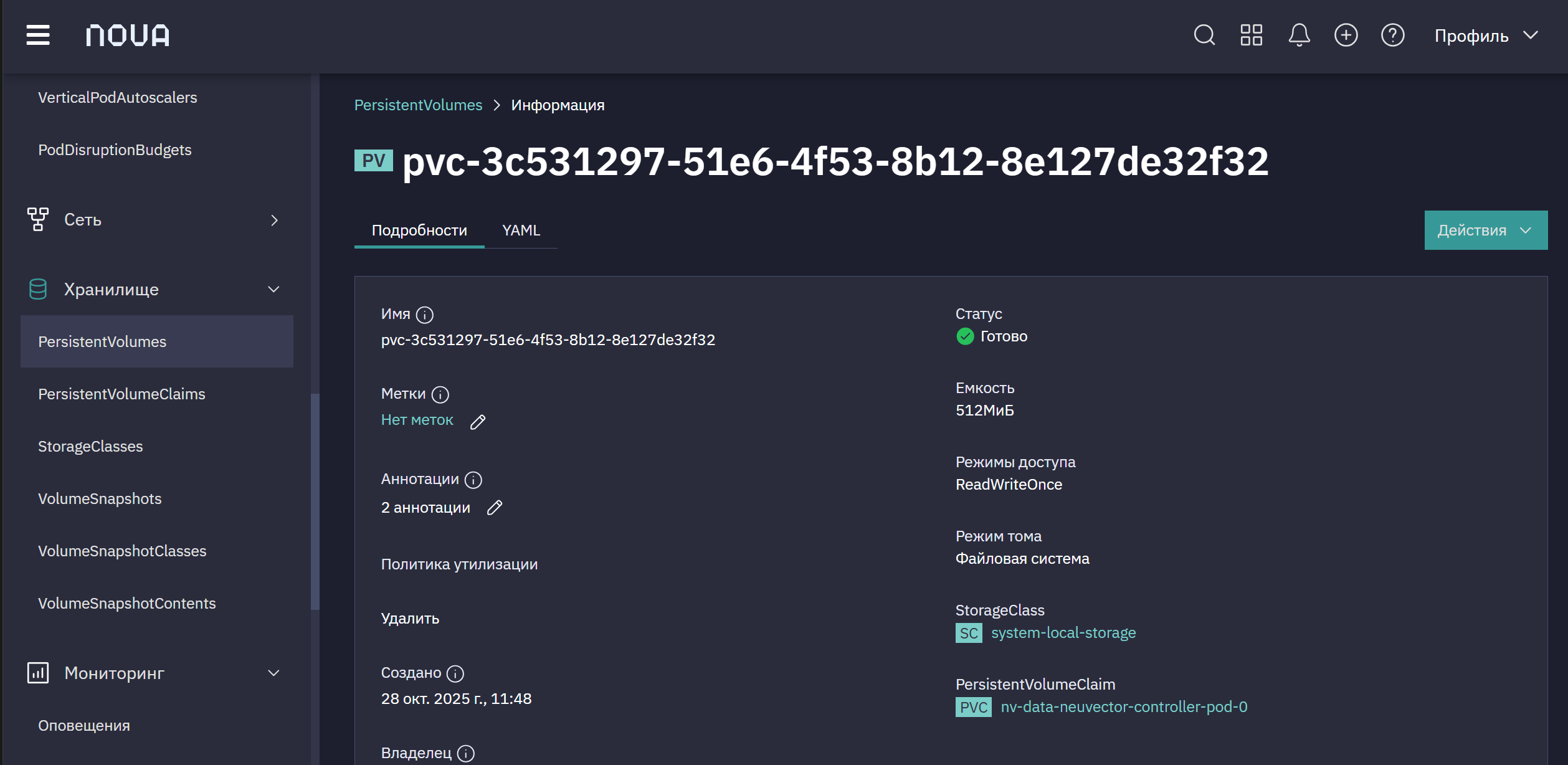Click the Нет меток link
This screenshot has height=765, width=1568.
pyautogui.click(x=417, y=420)
